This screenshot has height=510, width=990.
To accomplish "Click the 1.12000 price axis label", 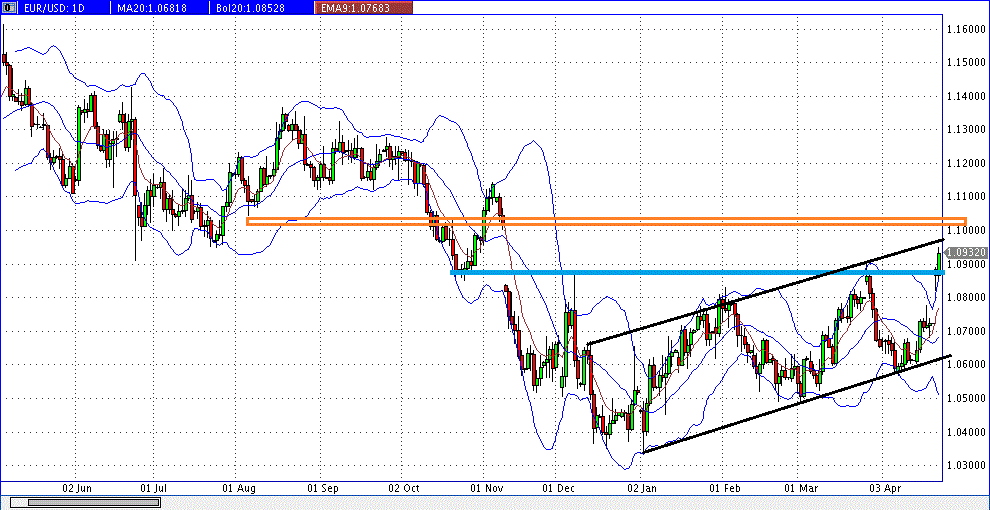I will [x=965, y=163].
